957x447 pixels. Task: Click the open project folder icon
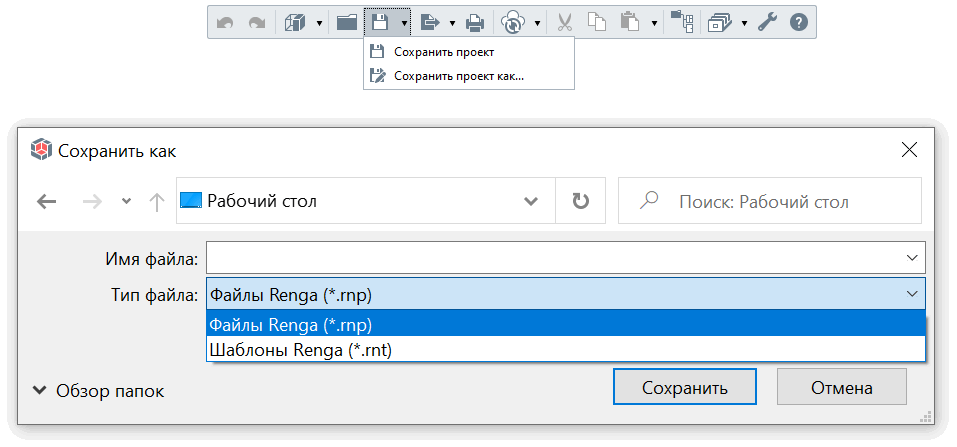tap(347, 23)
